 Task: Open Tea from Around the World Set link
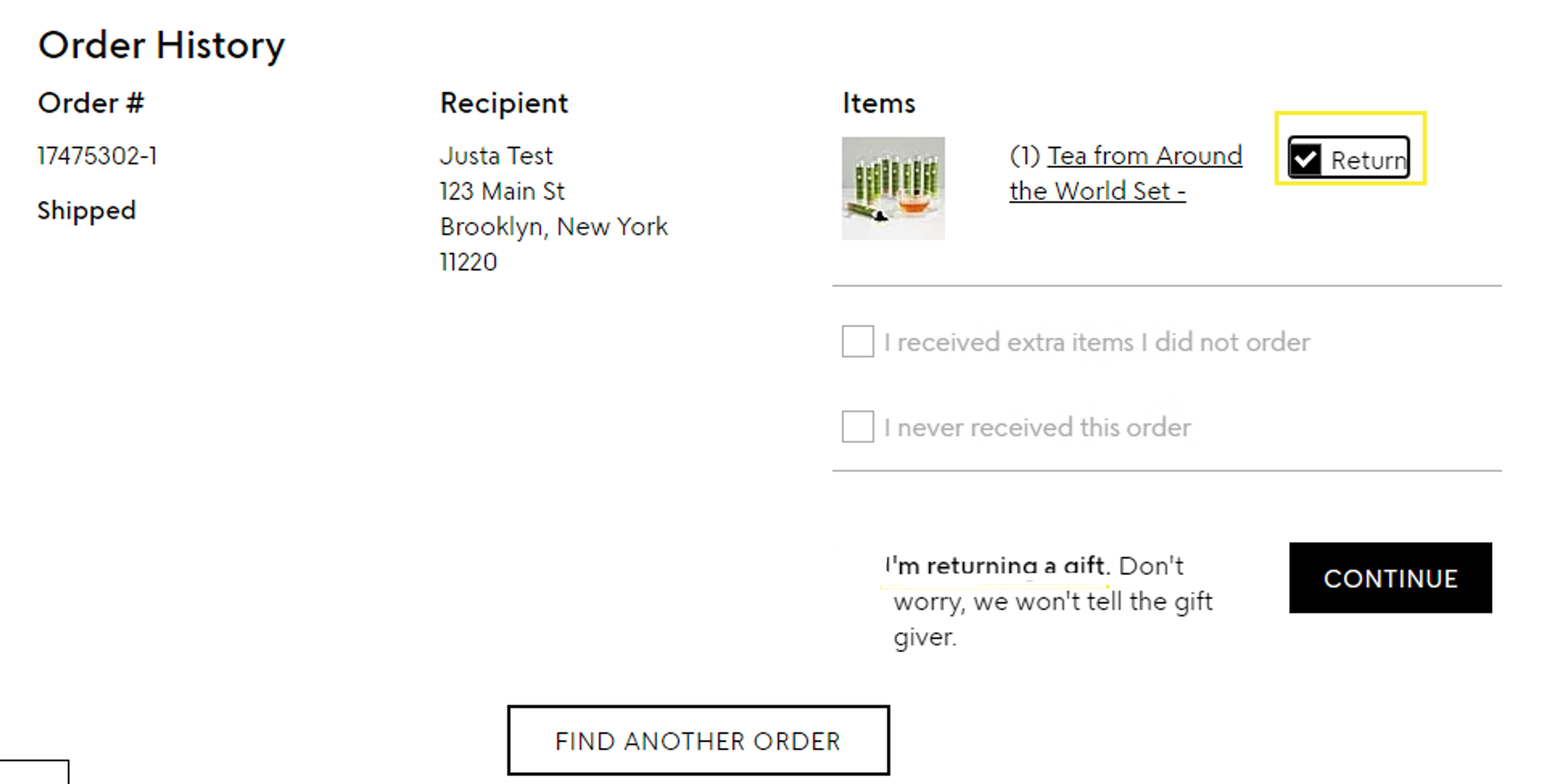pos(1125,173)
